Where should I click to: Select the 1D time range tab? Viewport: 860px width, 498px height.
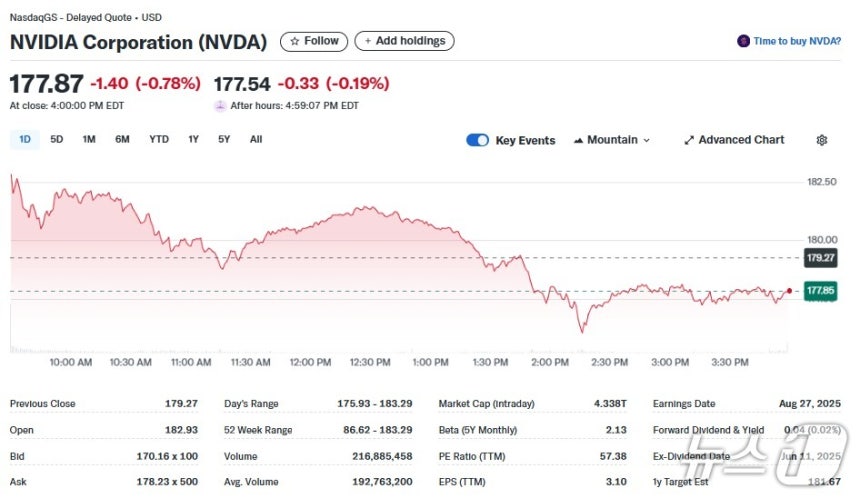click(25, 139)
